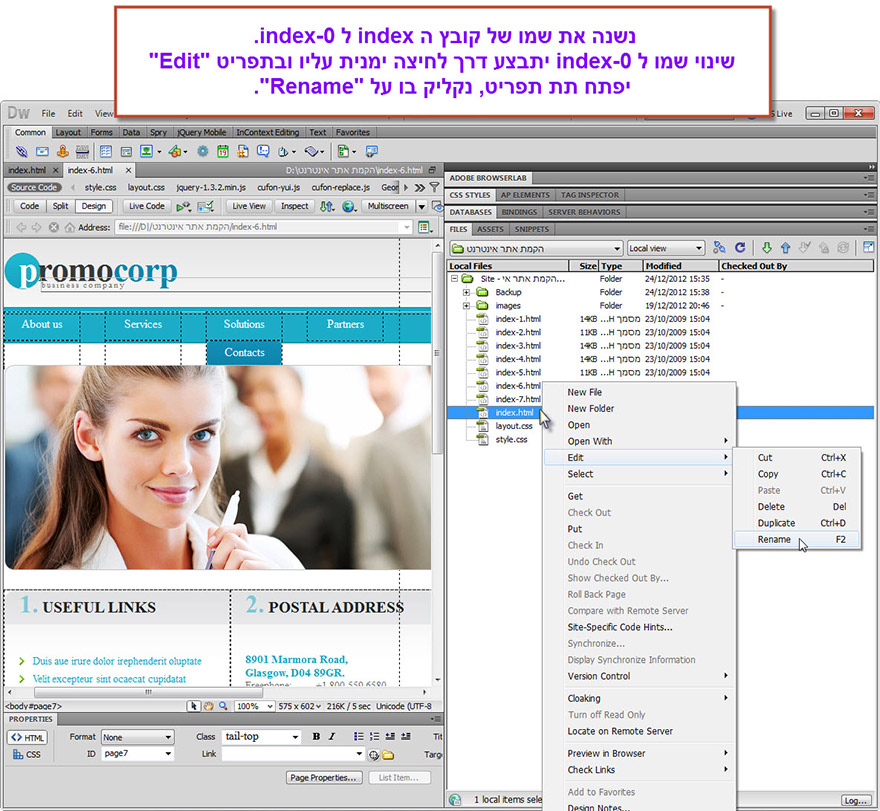Image resolution: width=880 pixels, height=811 pixels.
Task: Browse for link file with folder icon
Action: 388,754
